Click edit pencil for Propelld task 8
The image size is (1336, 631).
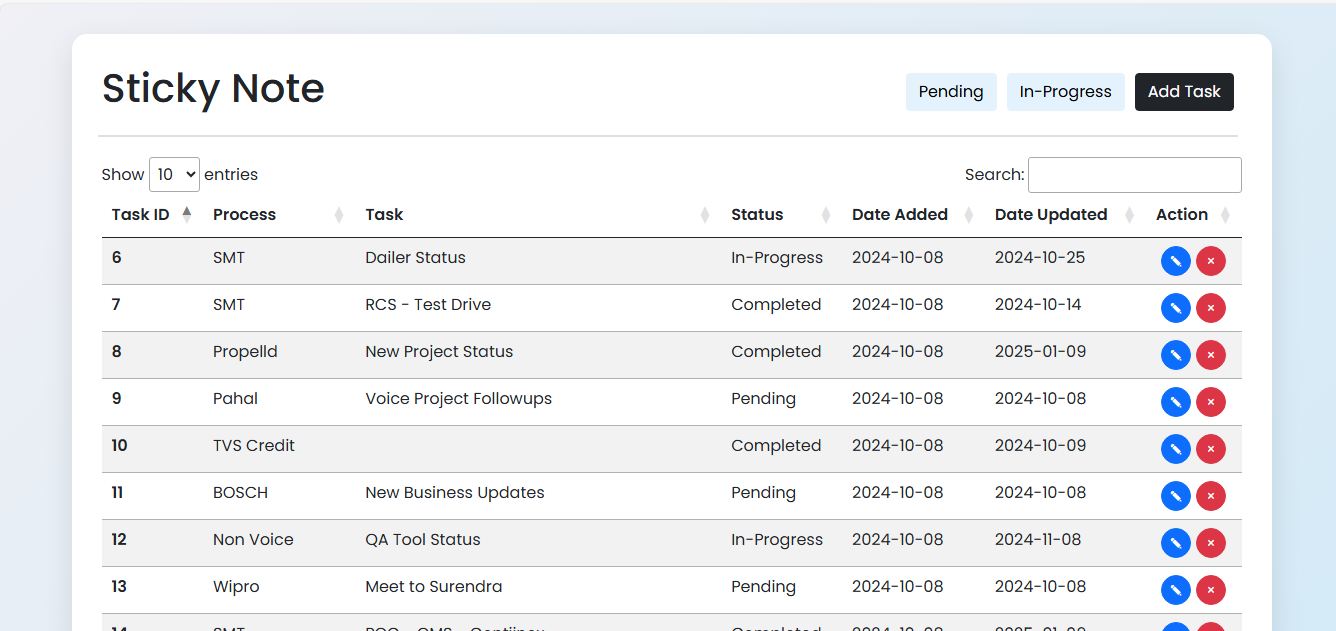pyautogui.click(x=1175, y=355)
